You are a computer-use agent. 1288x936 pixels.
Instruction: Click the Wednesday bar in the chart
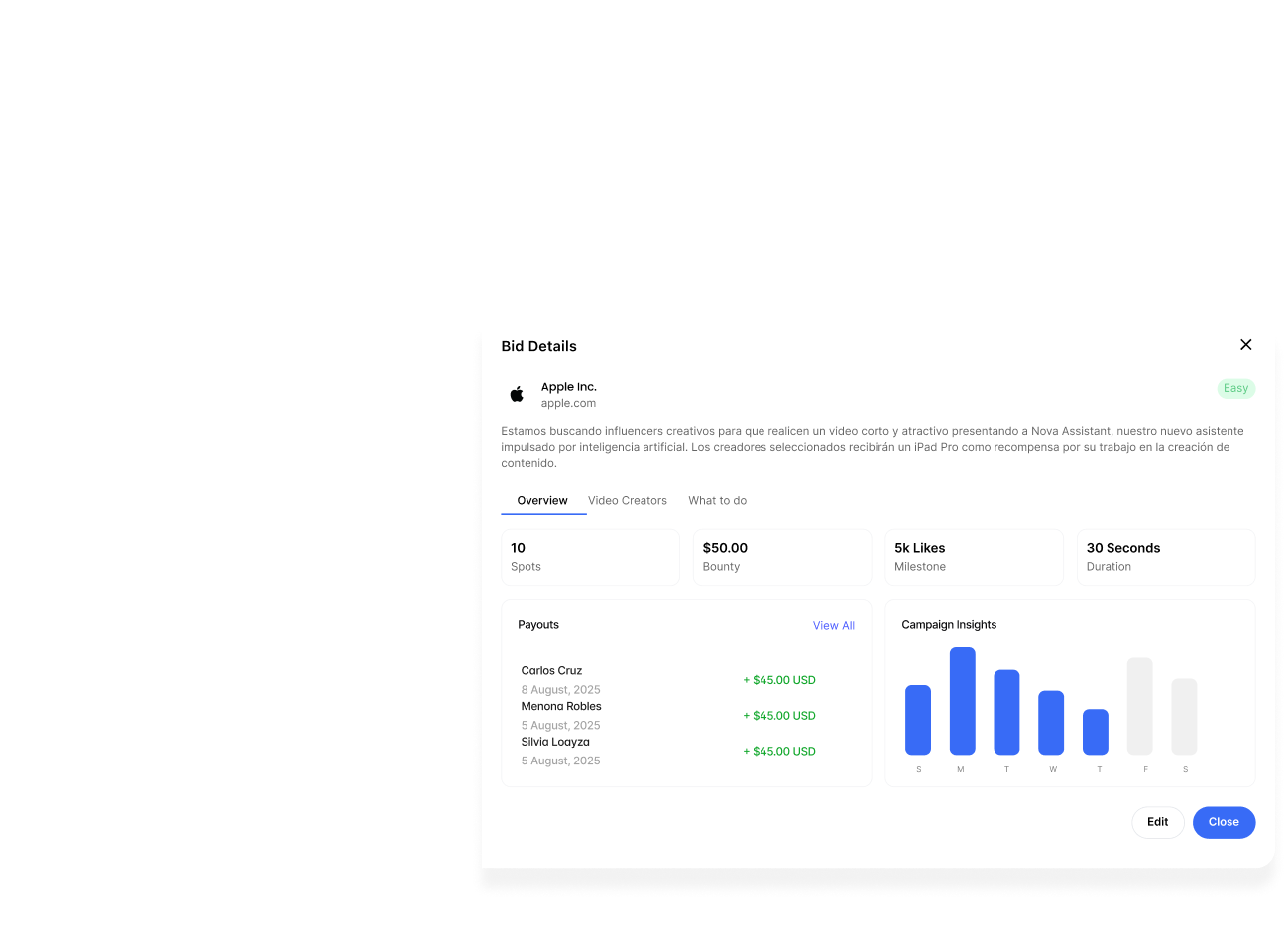coord(1051,723)
